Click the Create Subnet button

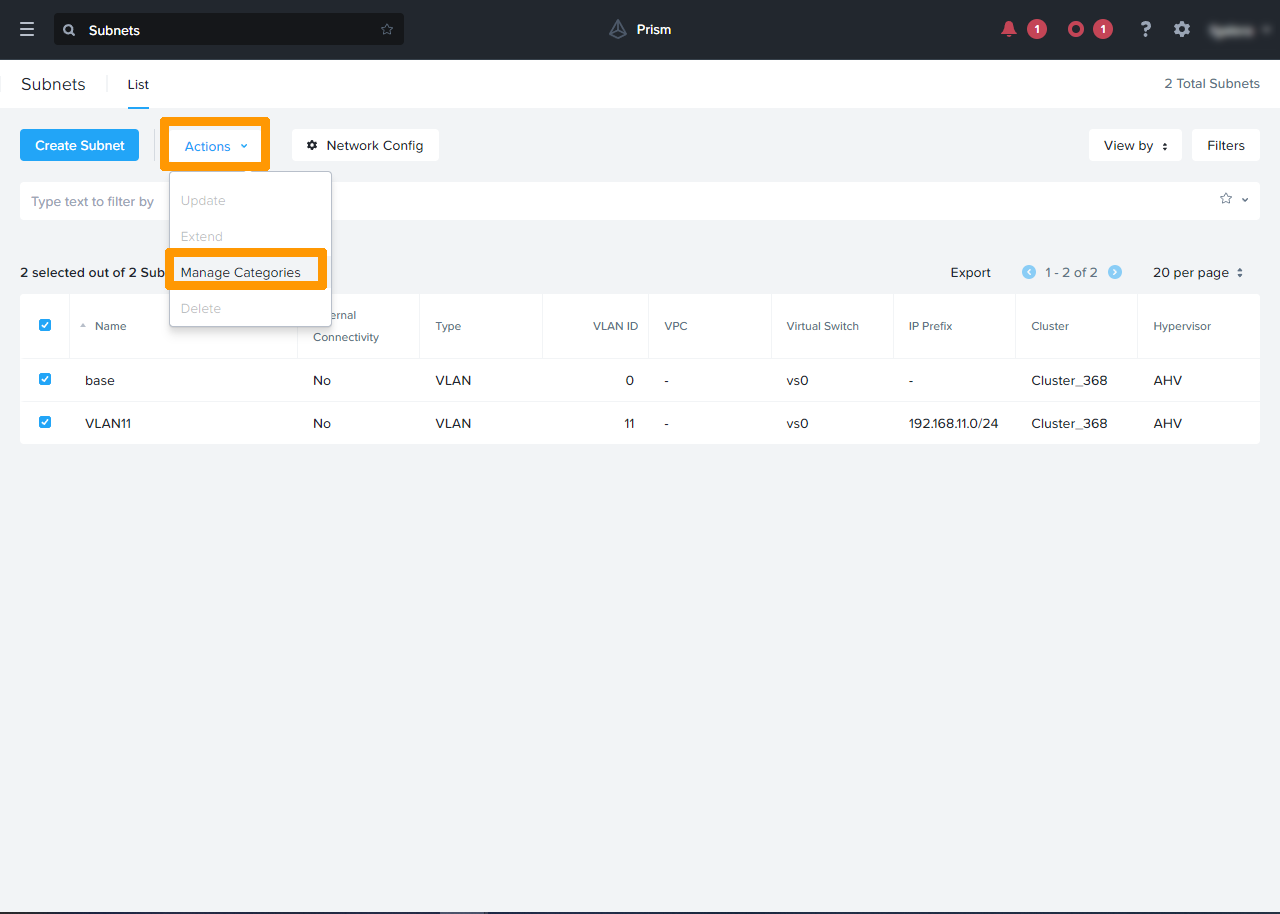click(x=79, y=145)
